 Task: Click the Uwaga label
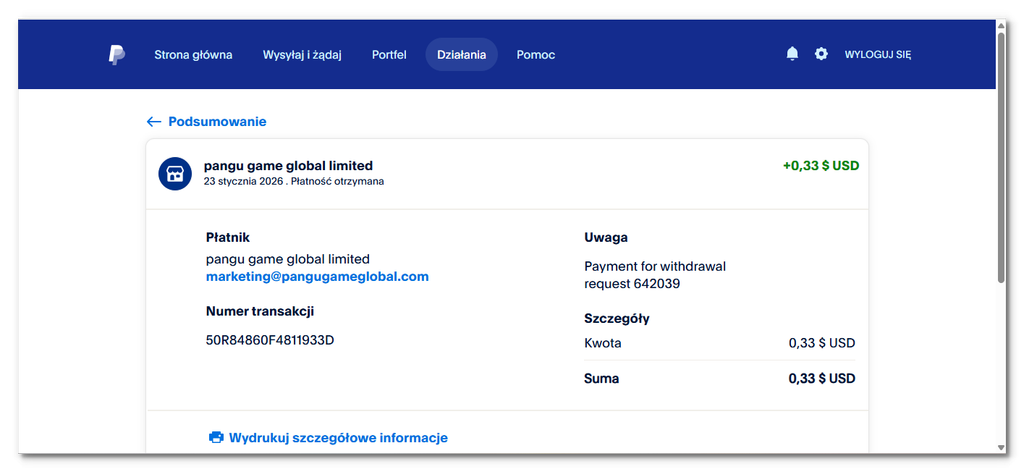coord(606,238)
